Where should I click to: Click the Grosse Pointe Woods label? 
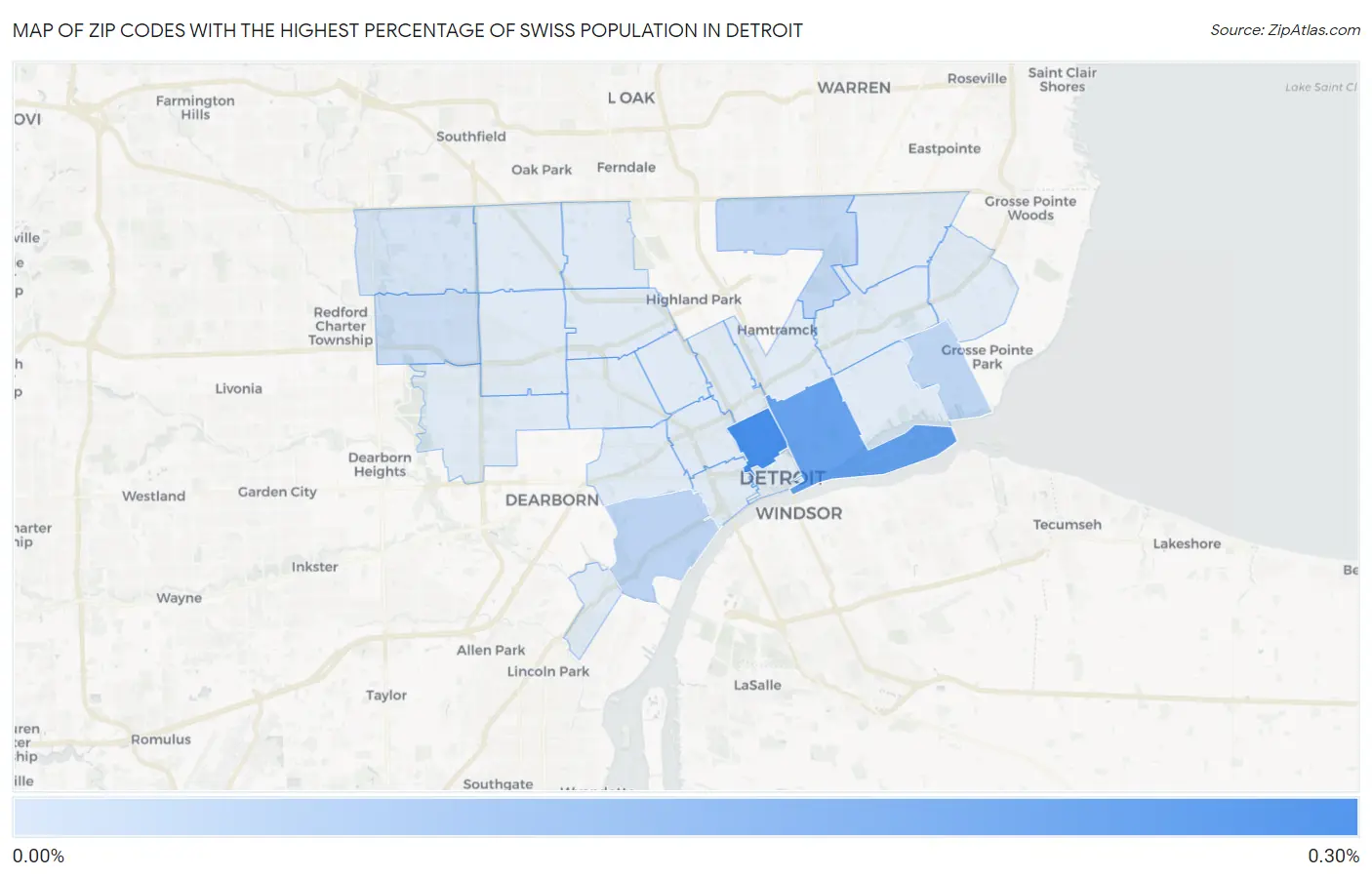(x=1030, y=208)
